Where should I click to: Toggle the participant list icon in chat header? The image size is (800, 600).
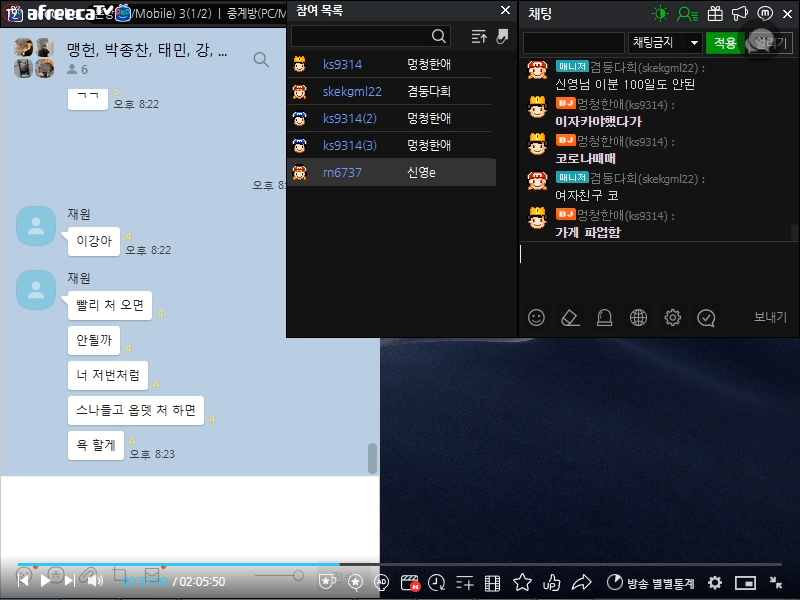click(x=687, y=14)
